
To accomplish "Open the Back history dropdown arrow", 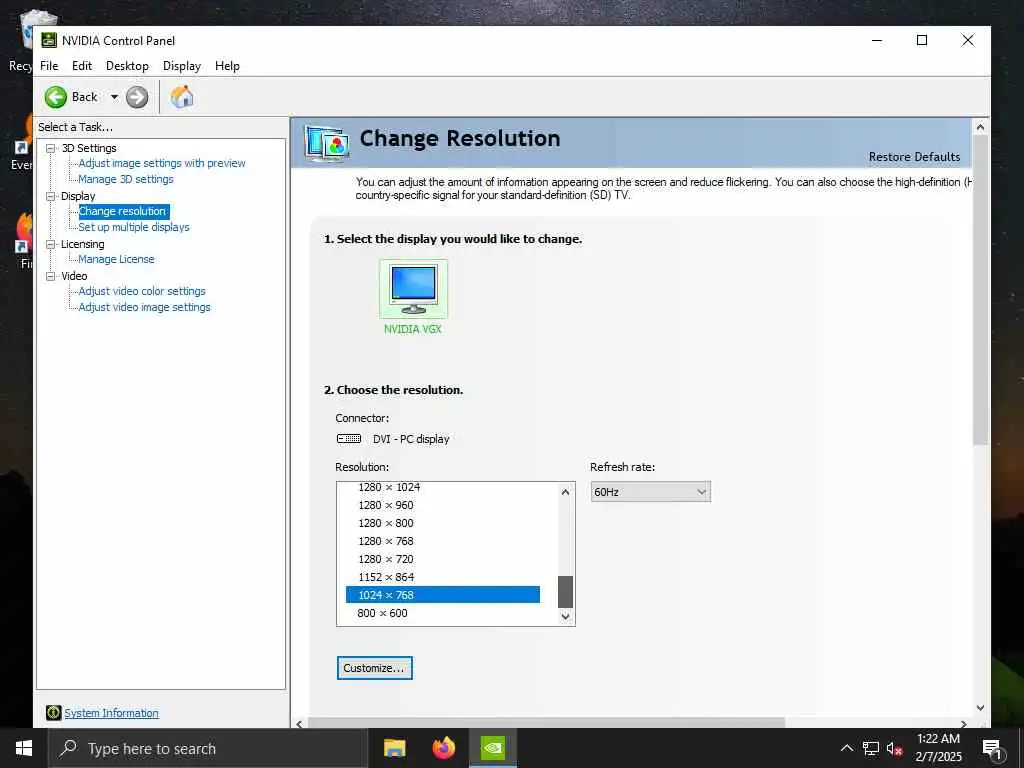I will pyautogui.click(x=114, y=97).
